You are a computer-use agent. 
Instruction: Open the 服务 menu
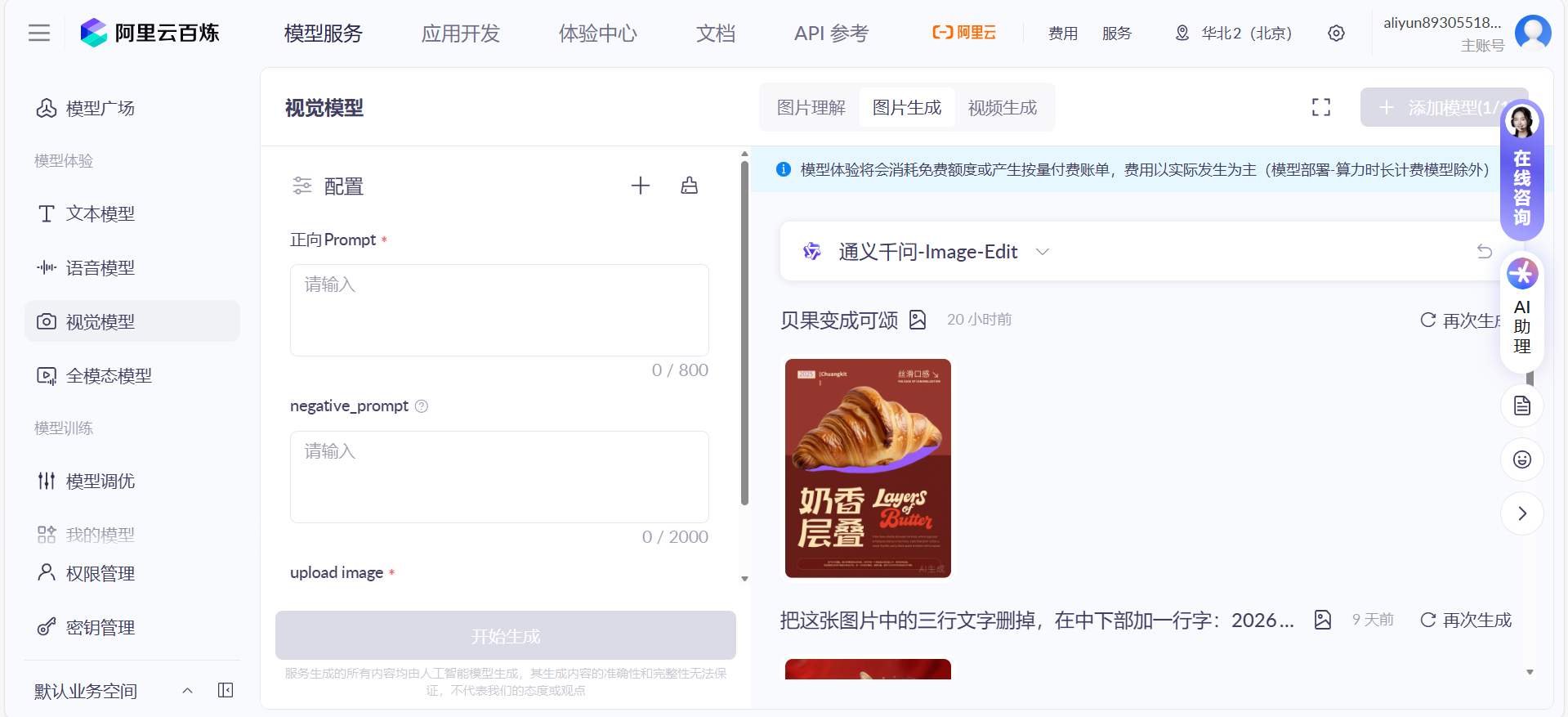click(x=1117, y=34)
